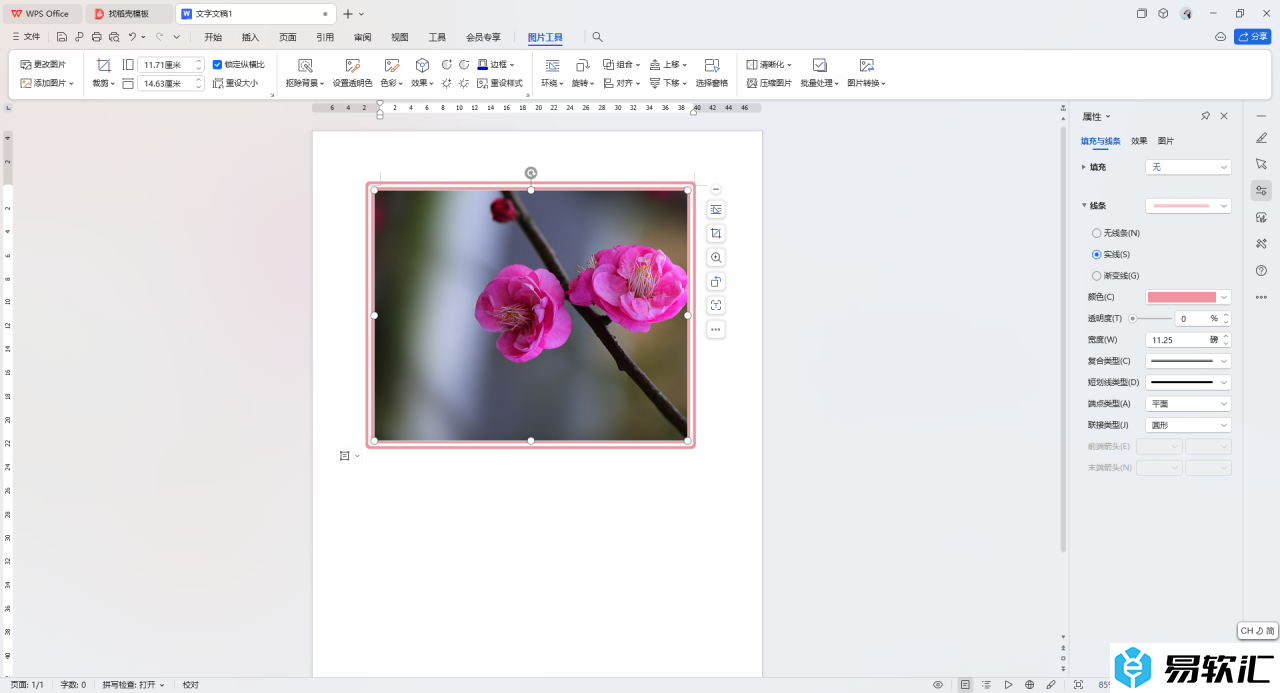Open the 端点类型(A) cap type dropdown
This screenshot has height=693, width=1280.
1188,403
